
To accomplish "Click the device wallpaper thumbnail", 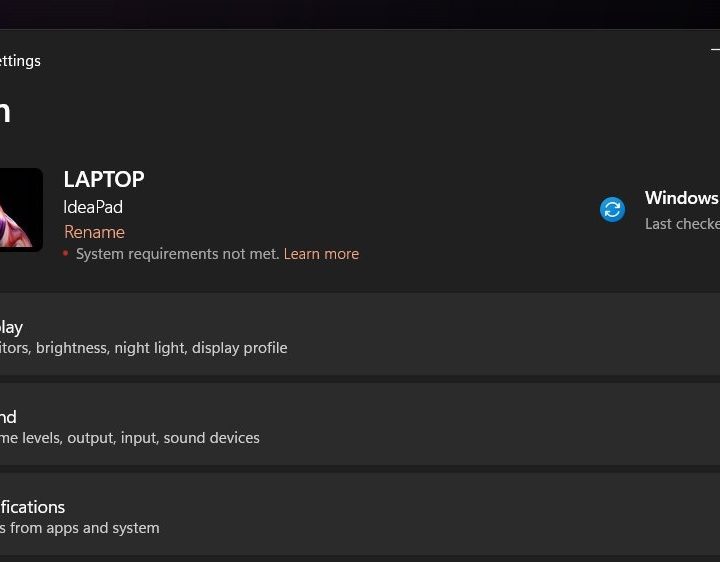I will click(x=21, y=210).
